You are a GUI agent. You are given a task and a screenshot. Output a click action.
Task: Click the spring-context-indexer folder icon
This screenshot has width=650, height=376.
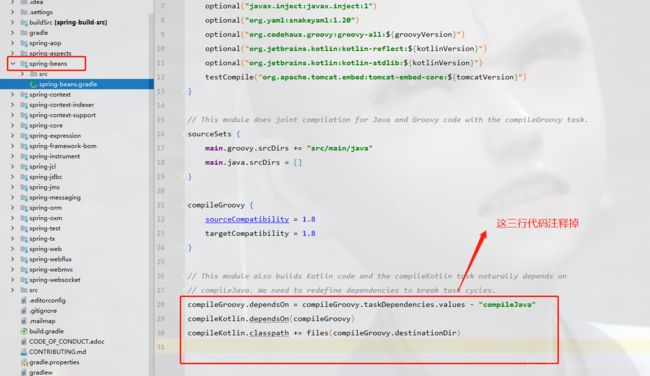pos(24,105)
